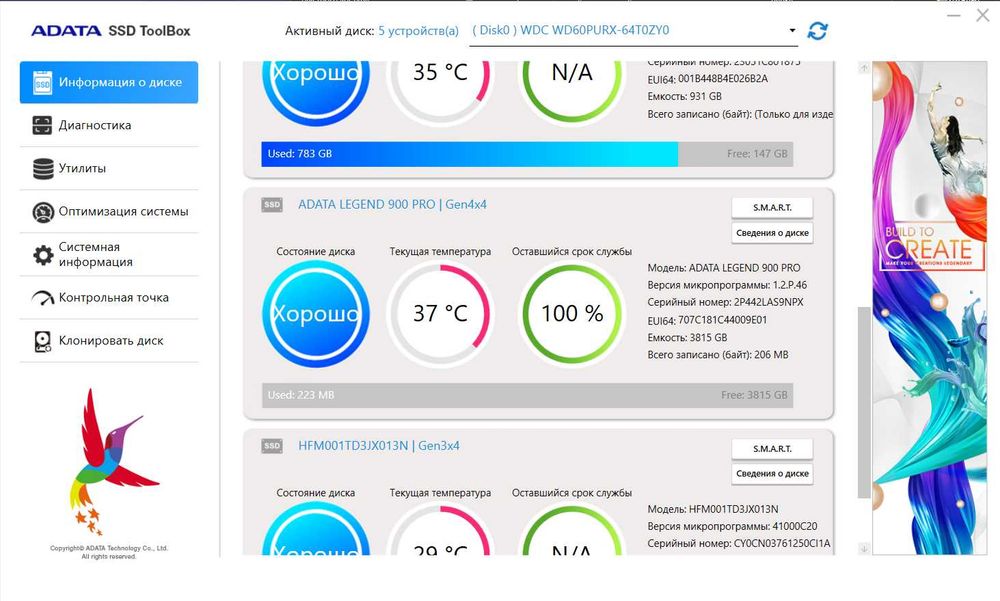Click the scroll up arrow of disk list
This screenshot has width=1000, height=601.
click(x=864, y=68)
